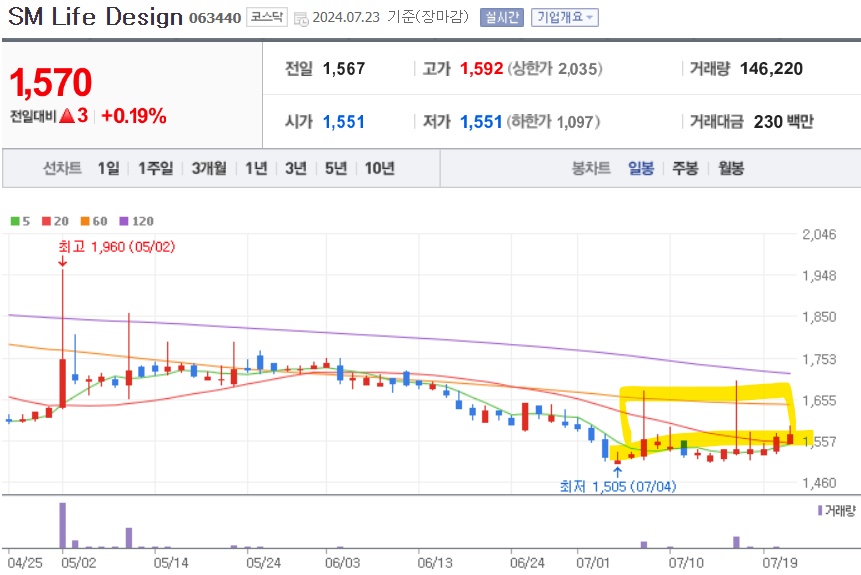The width and height of the screenshot is (861, 575).
Task: Click the +0.19% change value
Action: (x=134, y=116)
